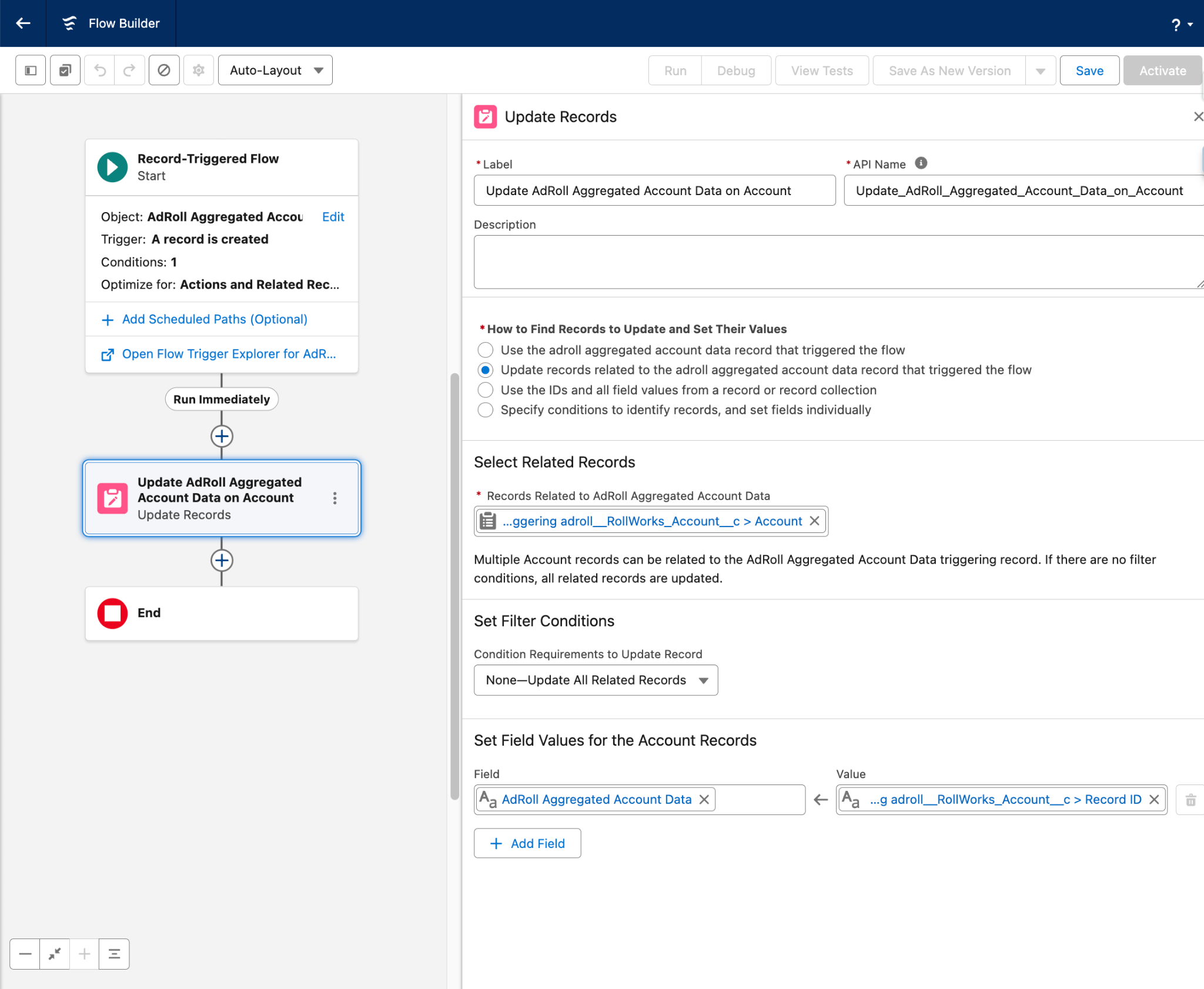This screenshot has width=1204, height=989.
Task: Click the canvas legend lines icon
Action: (114, 954)
